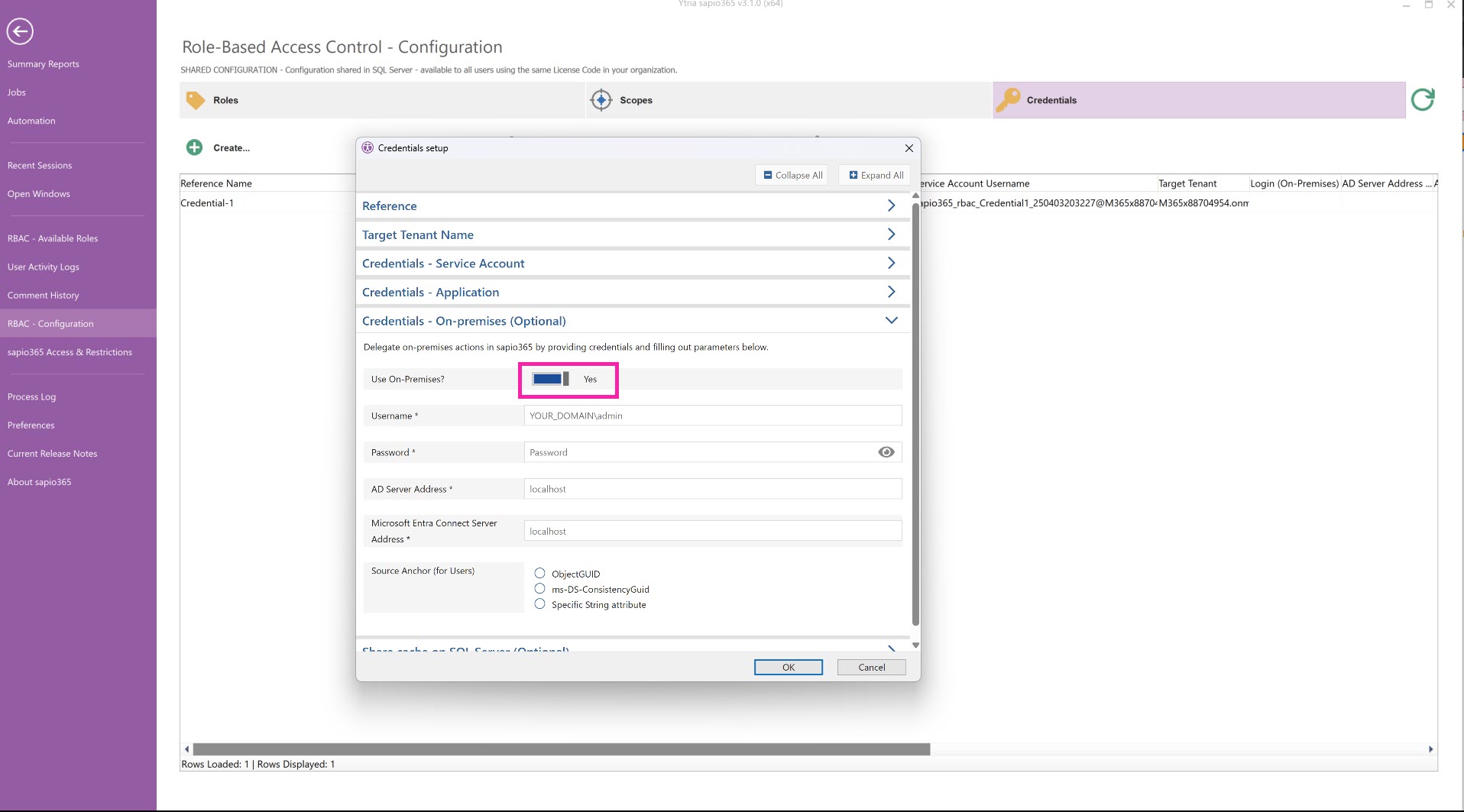
Task: Click the AD Server Address input field
Action: pos(712,489)
